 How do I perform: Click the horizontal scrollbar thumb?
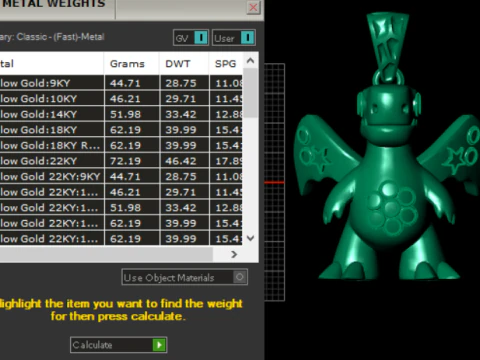pos(106,254)
